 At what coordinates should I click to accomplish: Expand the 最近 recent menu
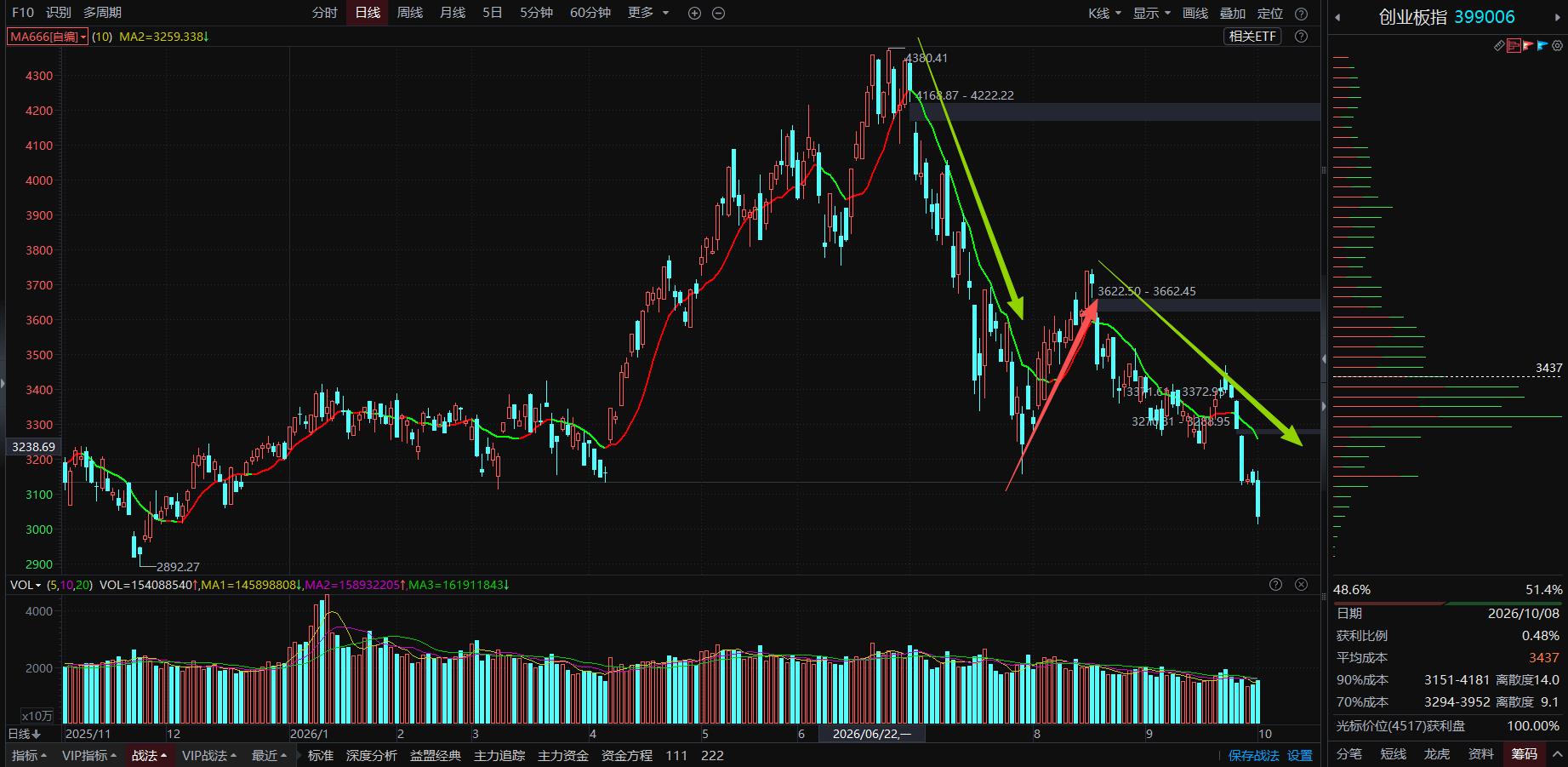click(269, 755)
